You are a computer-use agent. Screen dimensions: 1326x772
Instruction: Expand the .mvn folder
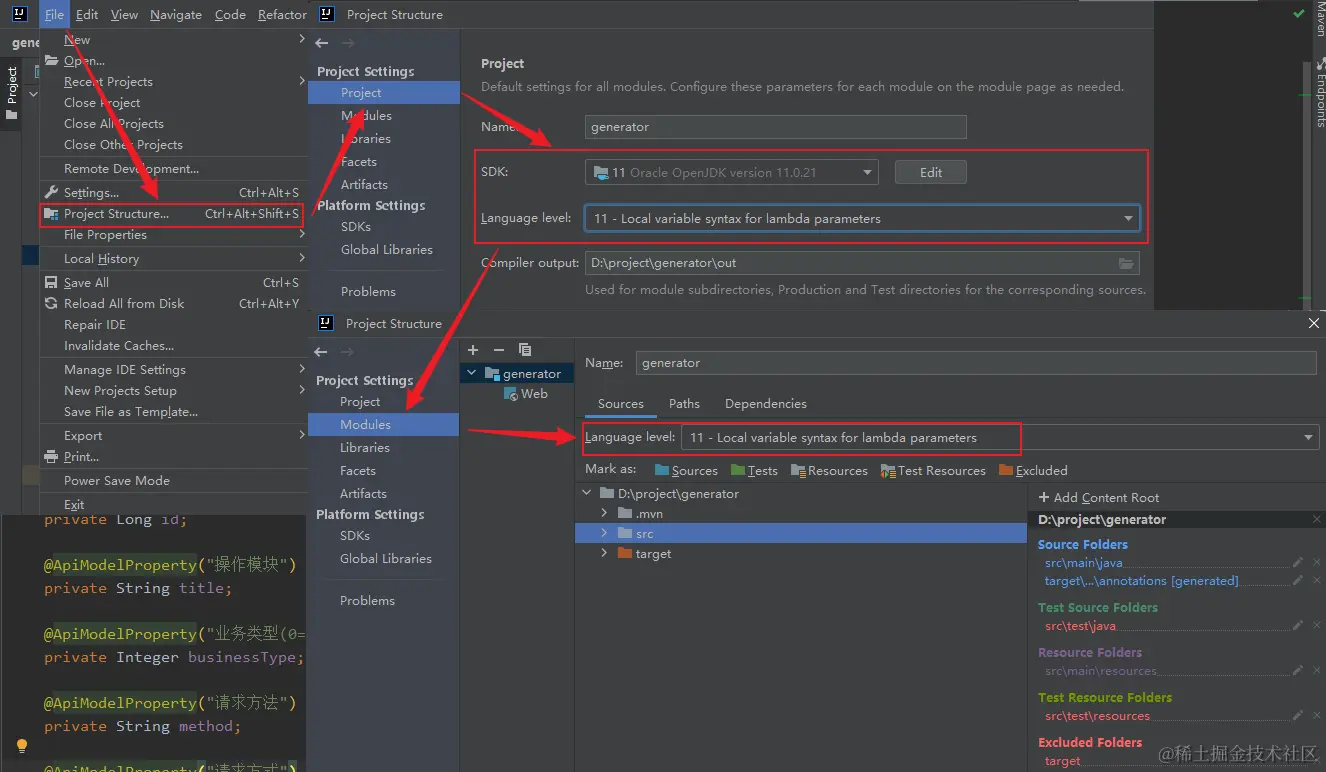(x=604, y=513)
